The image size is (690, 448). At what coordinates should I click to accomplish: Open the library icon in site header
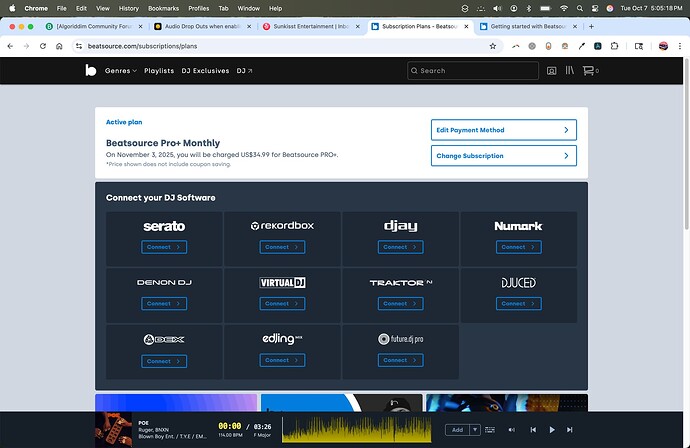570,70
